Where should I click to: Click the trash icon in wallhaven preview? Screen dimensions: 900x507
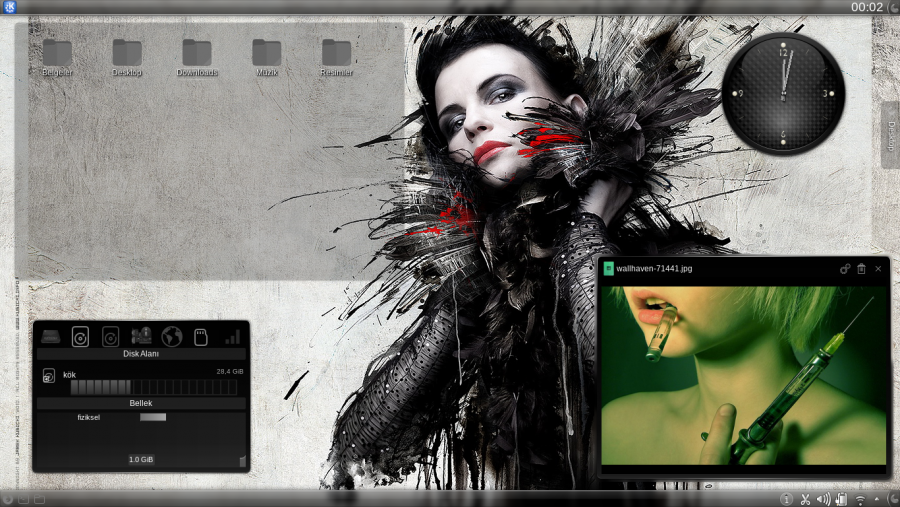(x=862, y=268)
